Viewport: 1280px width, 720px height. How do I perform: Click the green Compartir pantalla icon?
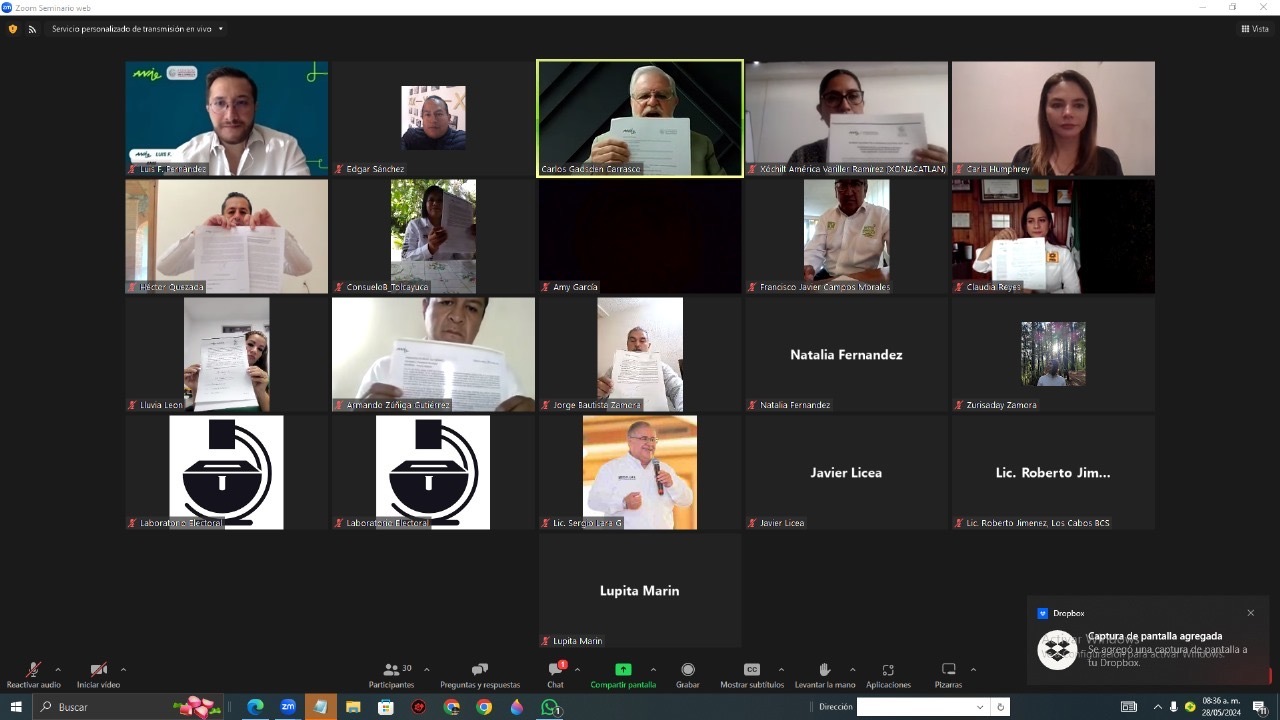[x=623, y=670]
